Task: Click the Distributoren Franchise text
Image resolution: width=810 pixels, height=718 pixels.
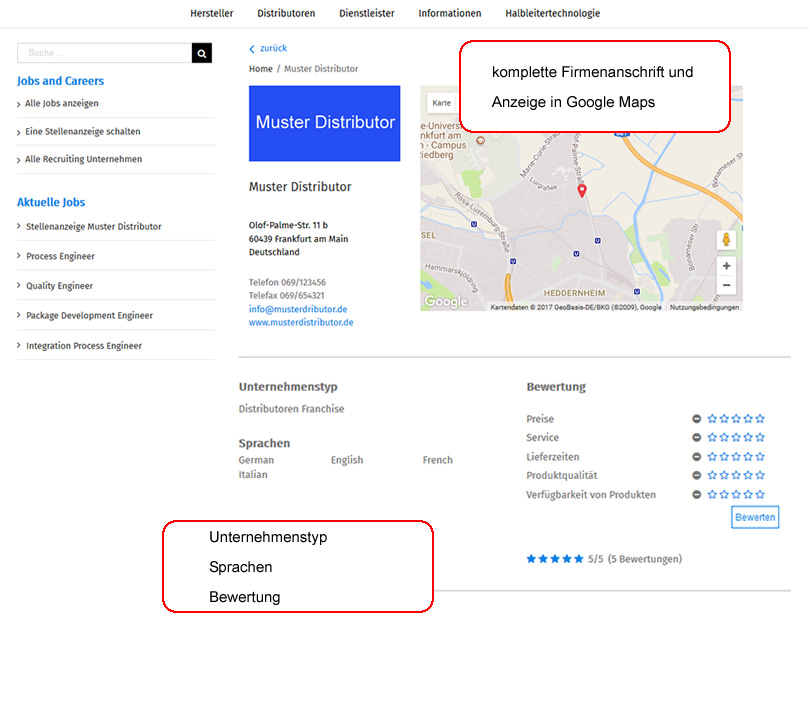Action: pos(291,409)
